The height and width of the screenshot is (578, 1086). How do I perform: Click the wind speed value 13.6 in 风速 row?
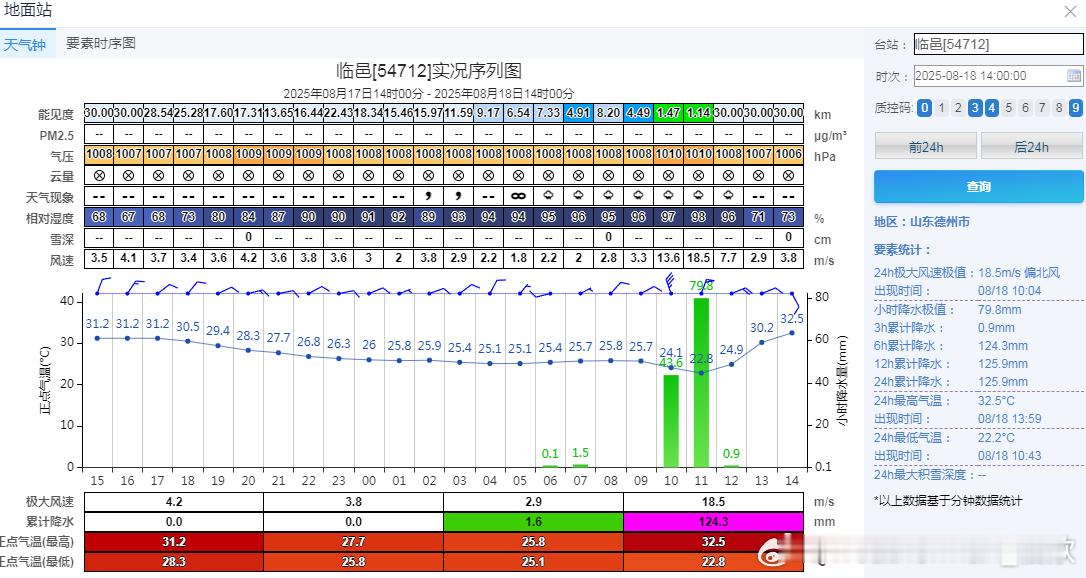pos(668,258)
